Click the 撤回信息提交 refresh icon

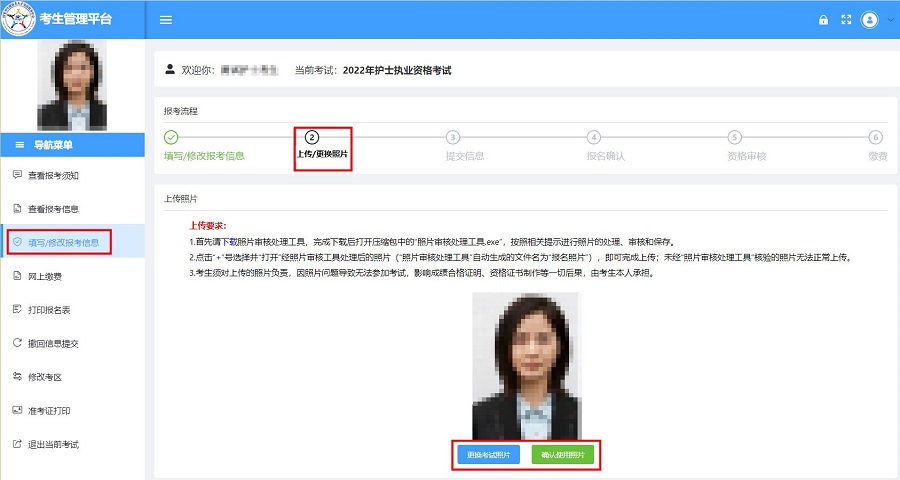17,343
